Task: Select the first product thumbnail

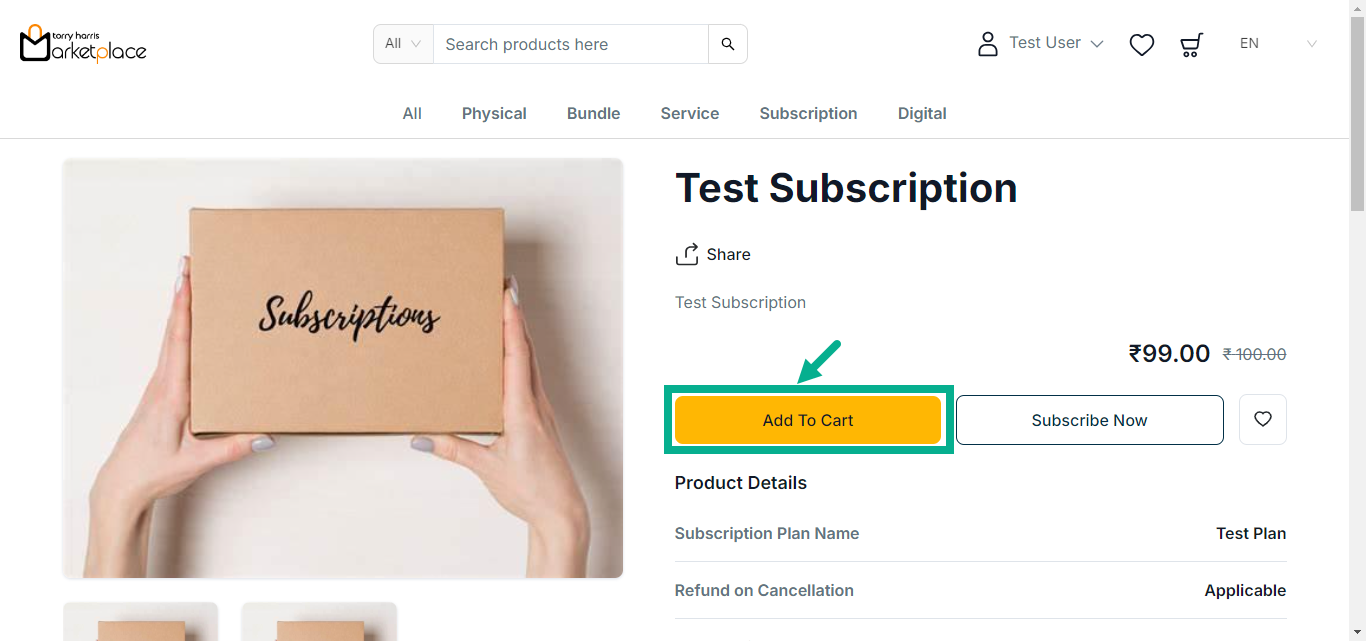Action: (141, 622)
